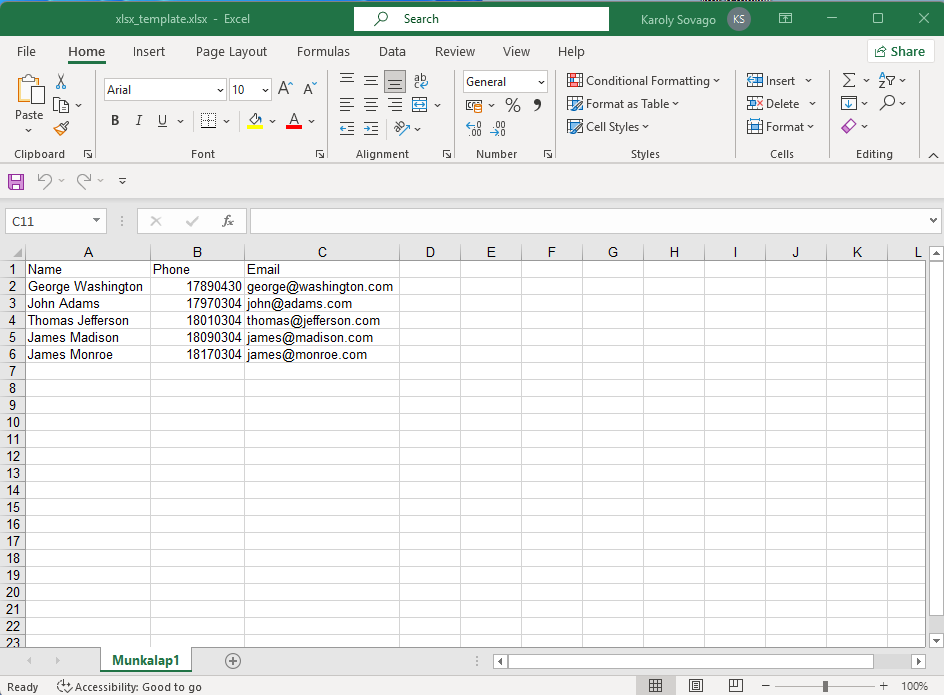Apply Comma Style number format

coord(537,105)
